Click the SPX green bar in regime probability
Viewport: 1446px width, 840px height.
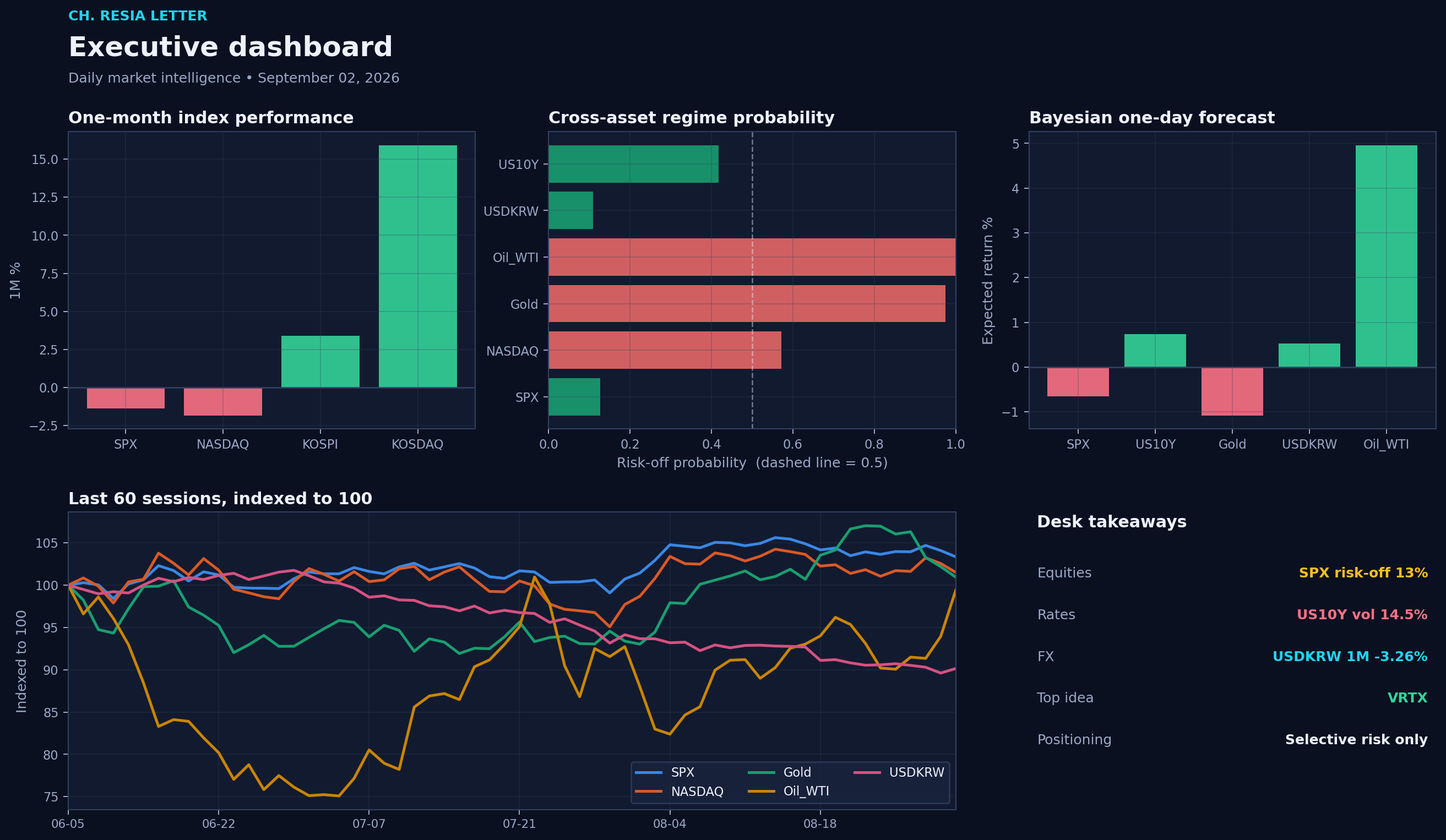tap(574, 396)
